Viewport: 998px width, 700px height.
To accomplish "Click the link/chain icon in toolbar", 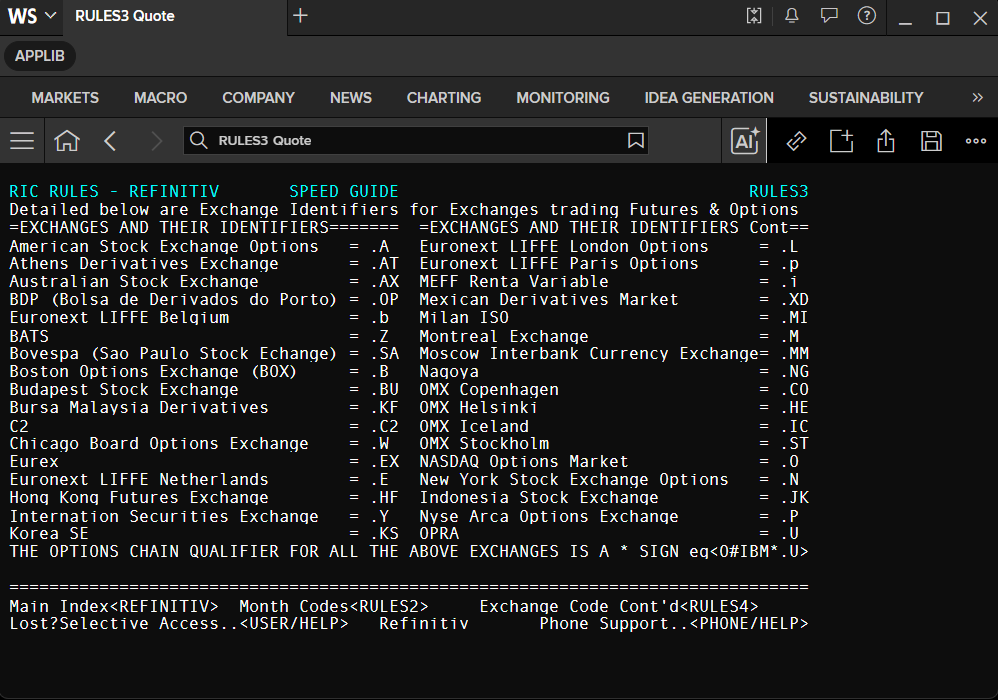I will coord(796,141).
